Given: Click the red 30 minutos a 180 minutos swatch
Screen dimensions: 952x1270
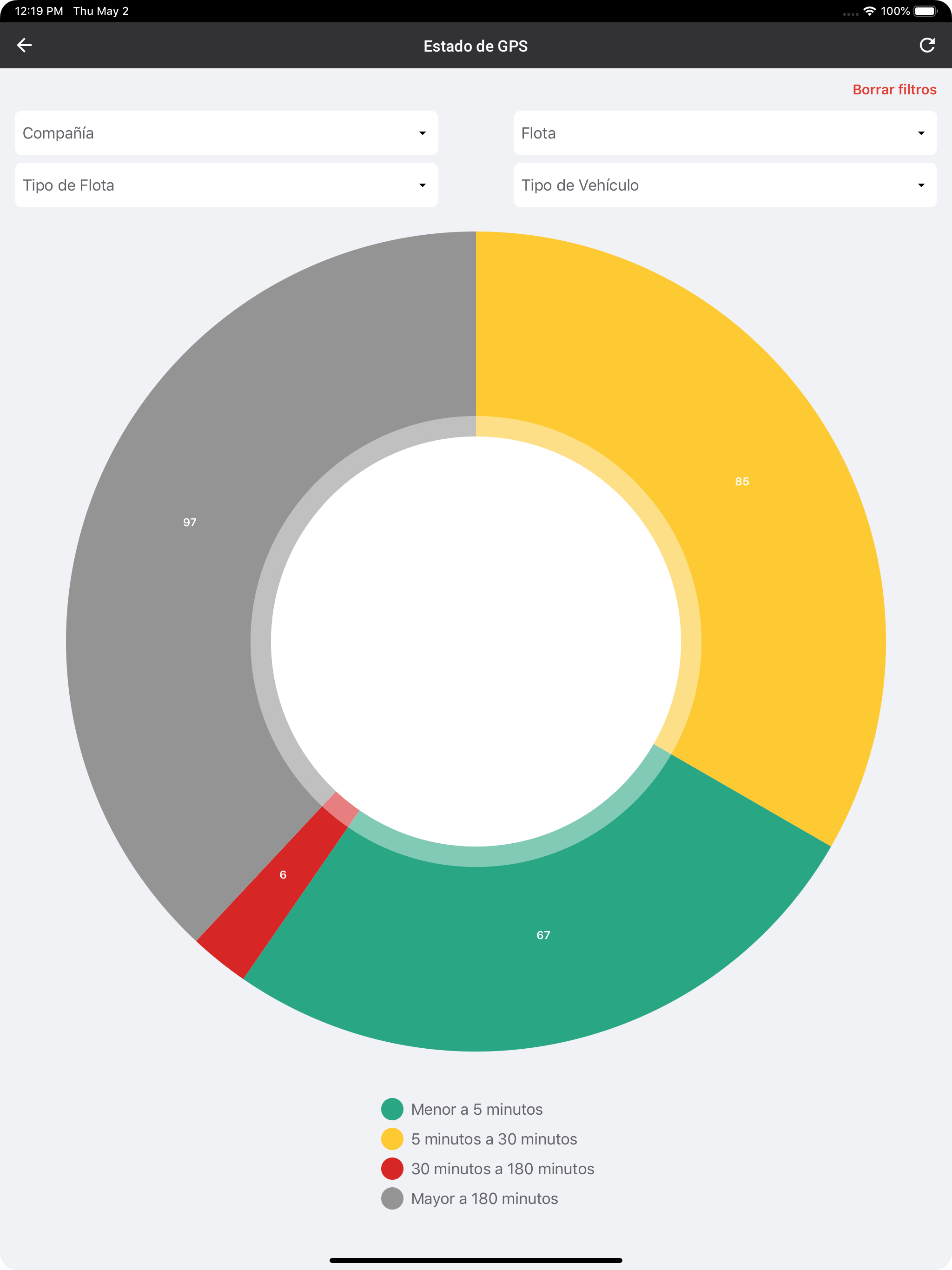Looking at the screenshot, I should [392, 1168].
